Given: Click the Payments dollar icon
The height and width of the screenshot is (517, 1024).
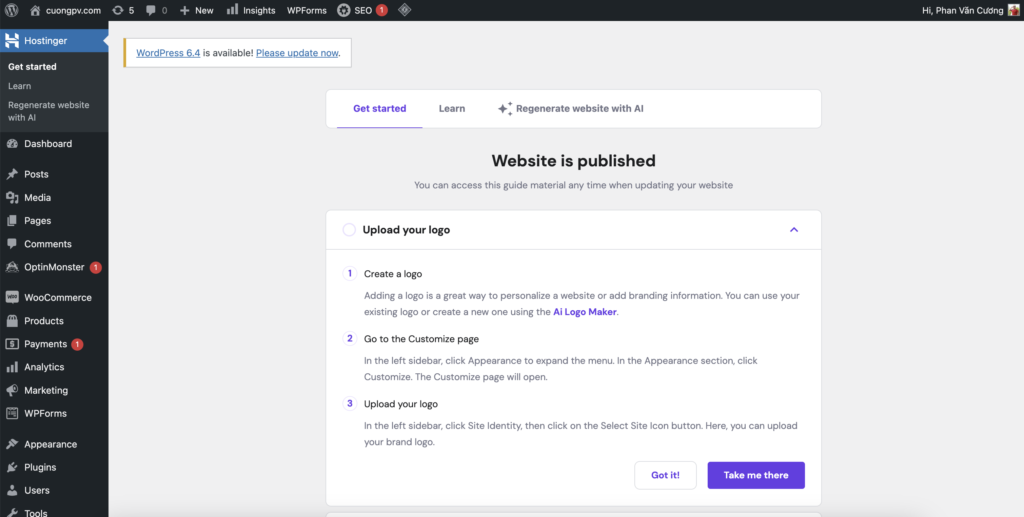Looking at the screenshot, I should coord(12,344).
